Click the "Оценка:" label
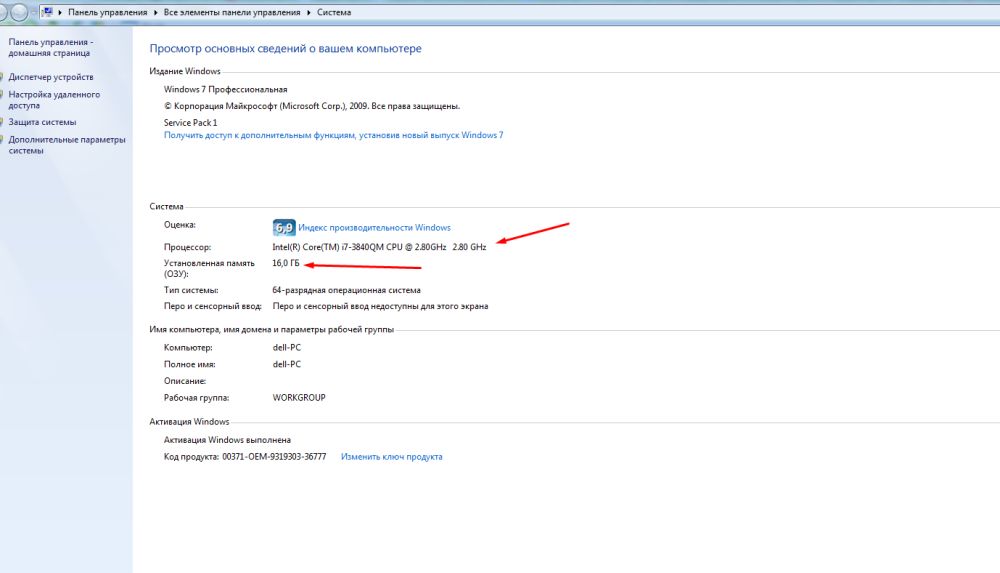 click(x=180, y=225)
